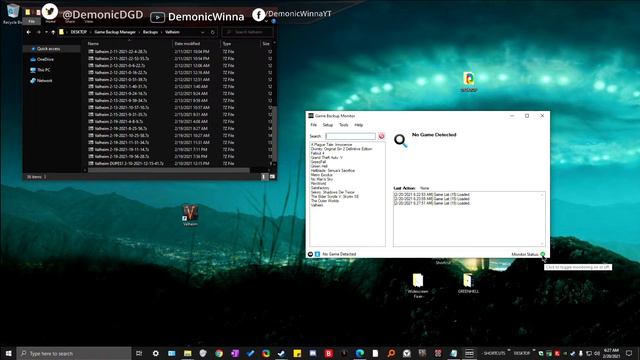
Task: Select Metro Exodus in the game list
Action: pos(322,175)
